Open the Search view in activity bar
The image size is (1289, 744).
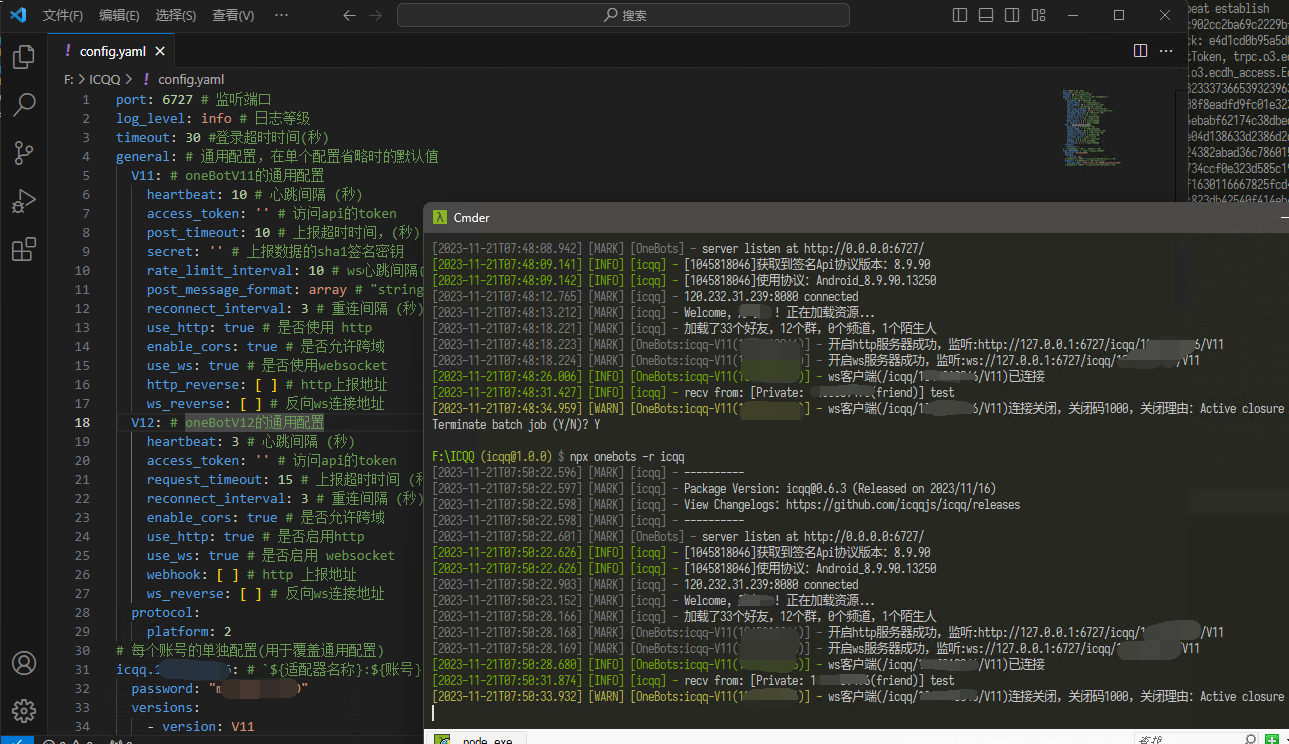pyautogui.click(x=24, y=104)
